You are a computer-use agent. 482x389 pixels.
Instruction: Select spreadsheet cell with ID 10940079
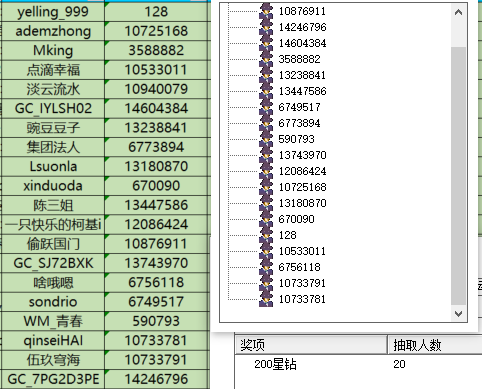tap(157, 89)
